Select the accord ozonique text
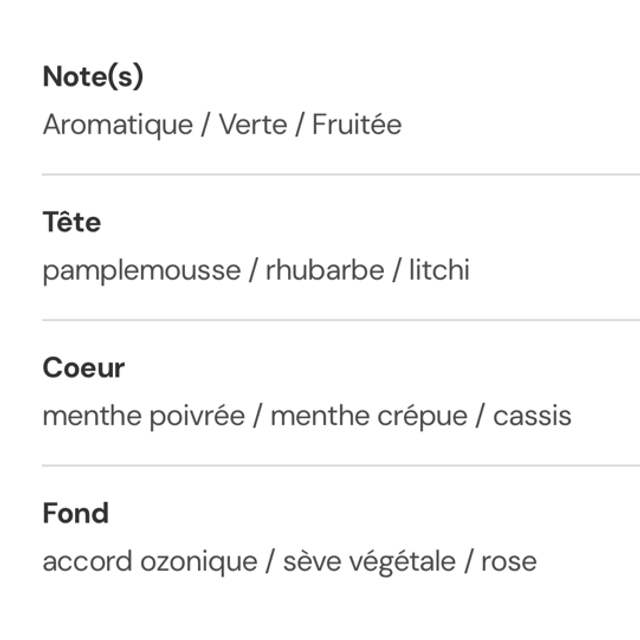This screenshot has width=640, height=640. (x=149, y=562)
